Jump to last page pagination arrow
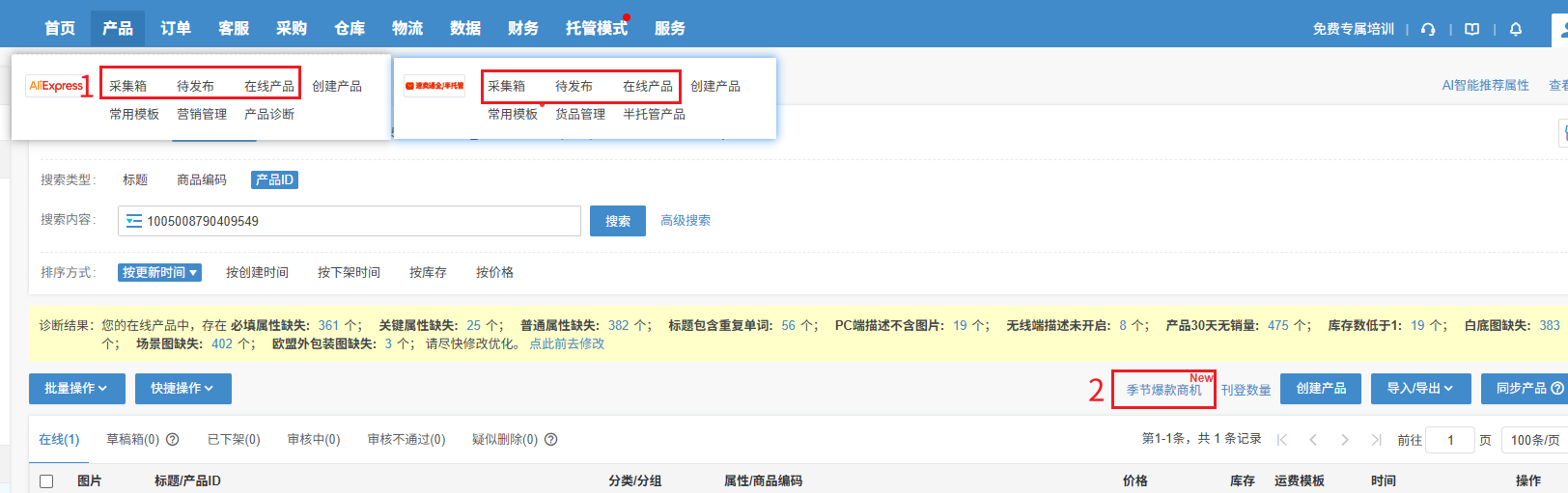The image size is (1568, 493). (x=1376, y=440)
